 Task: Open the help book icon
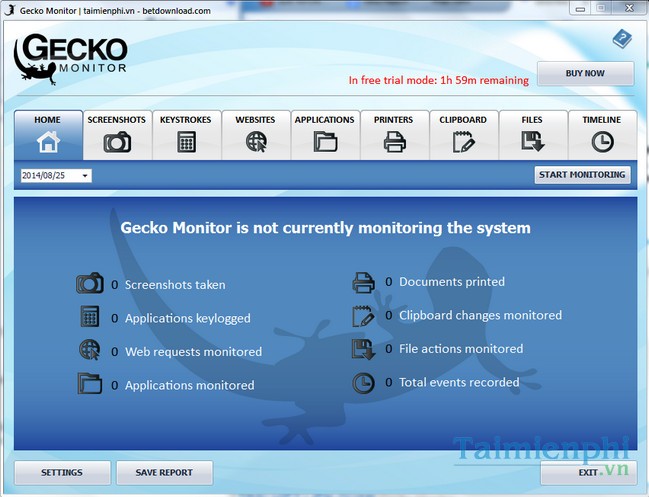(622, 39)
